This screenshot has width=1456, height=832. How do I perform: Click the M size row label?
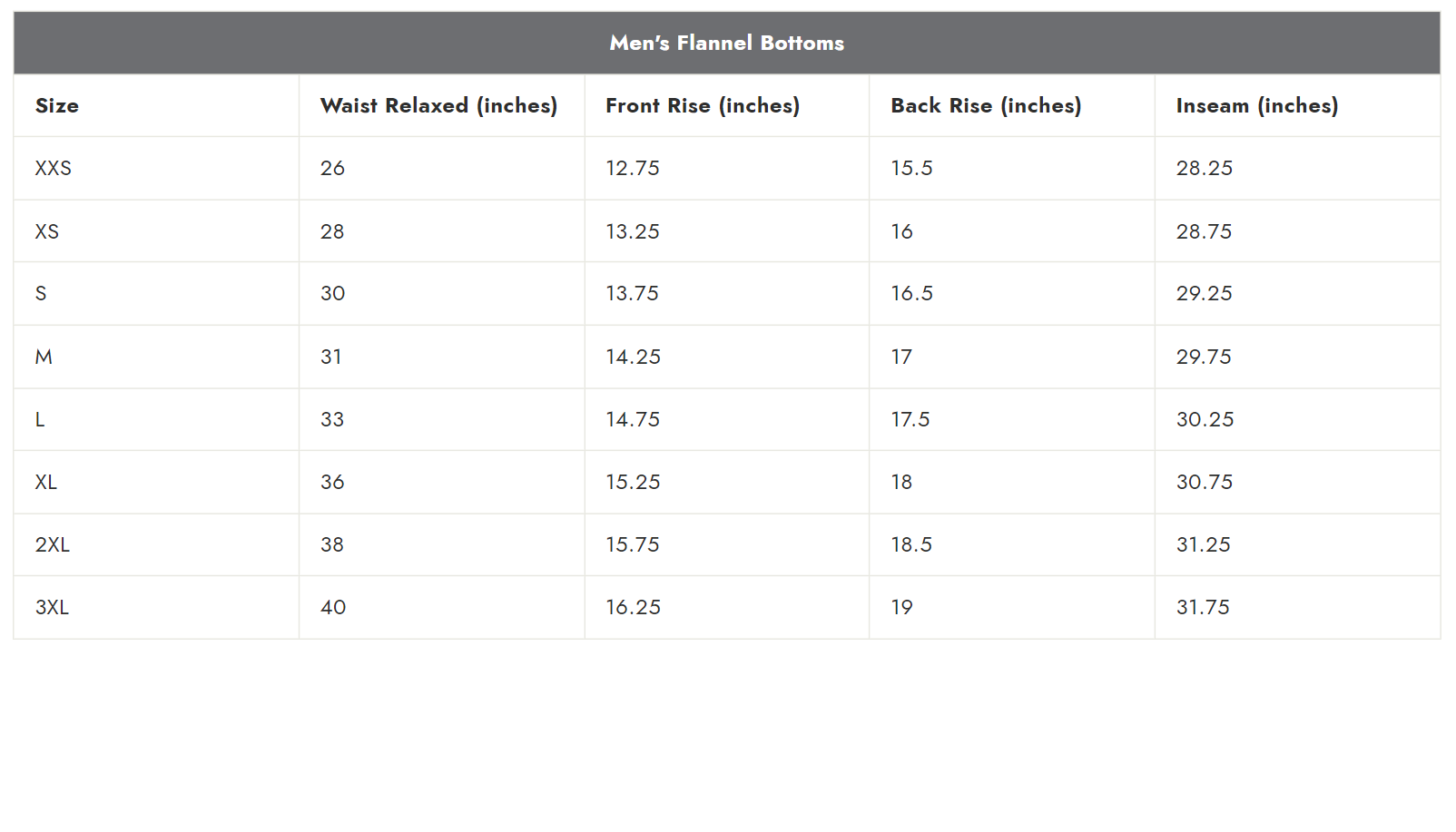44,357
